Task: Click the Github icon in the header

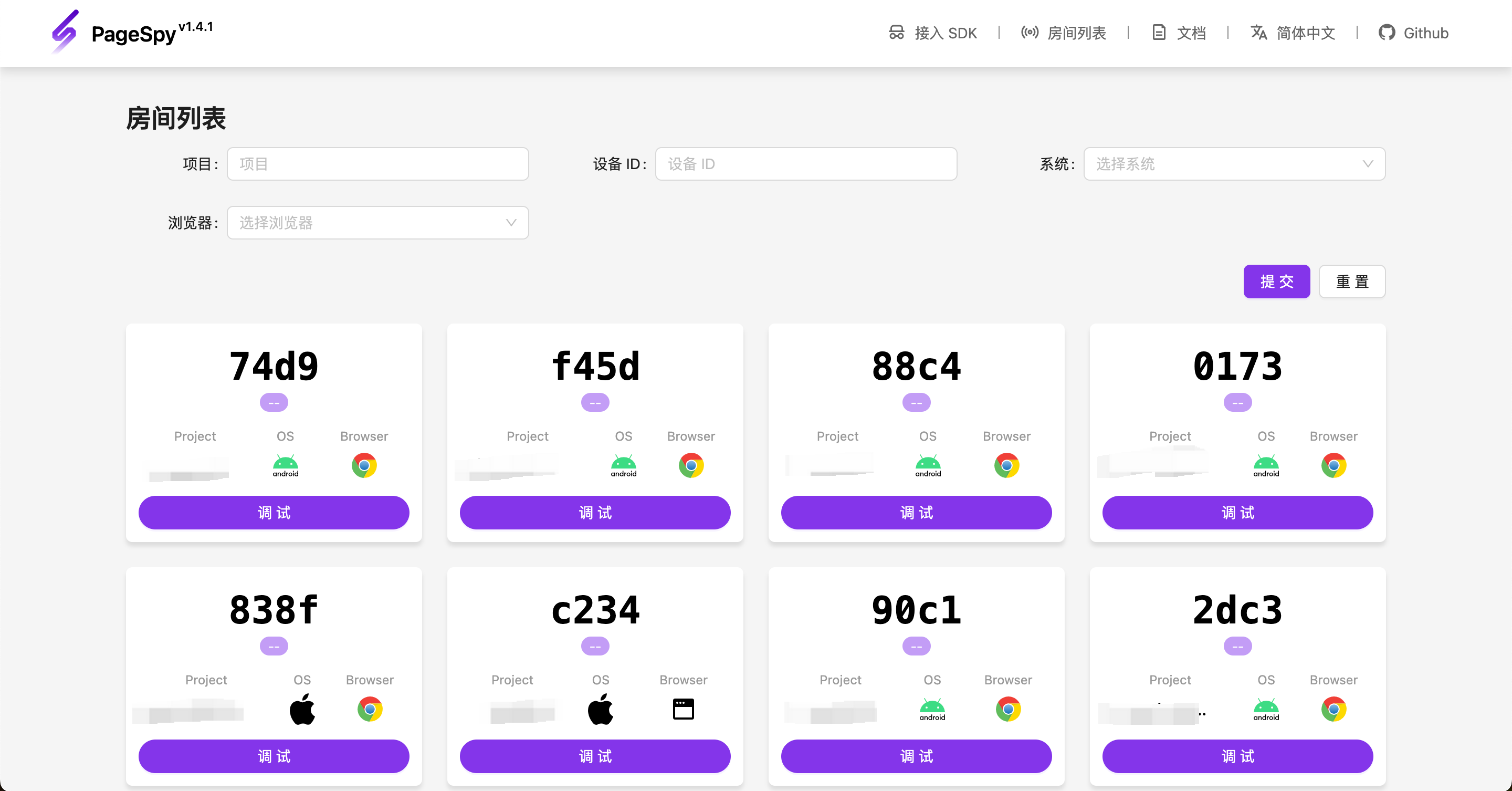Action: click(1387, 32)
